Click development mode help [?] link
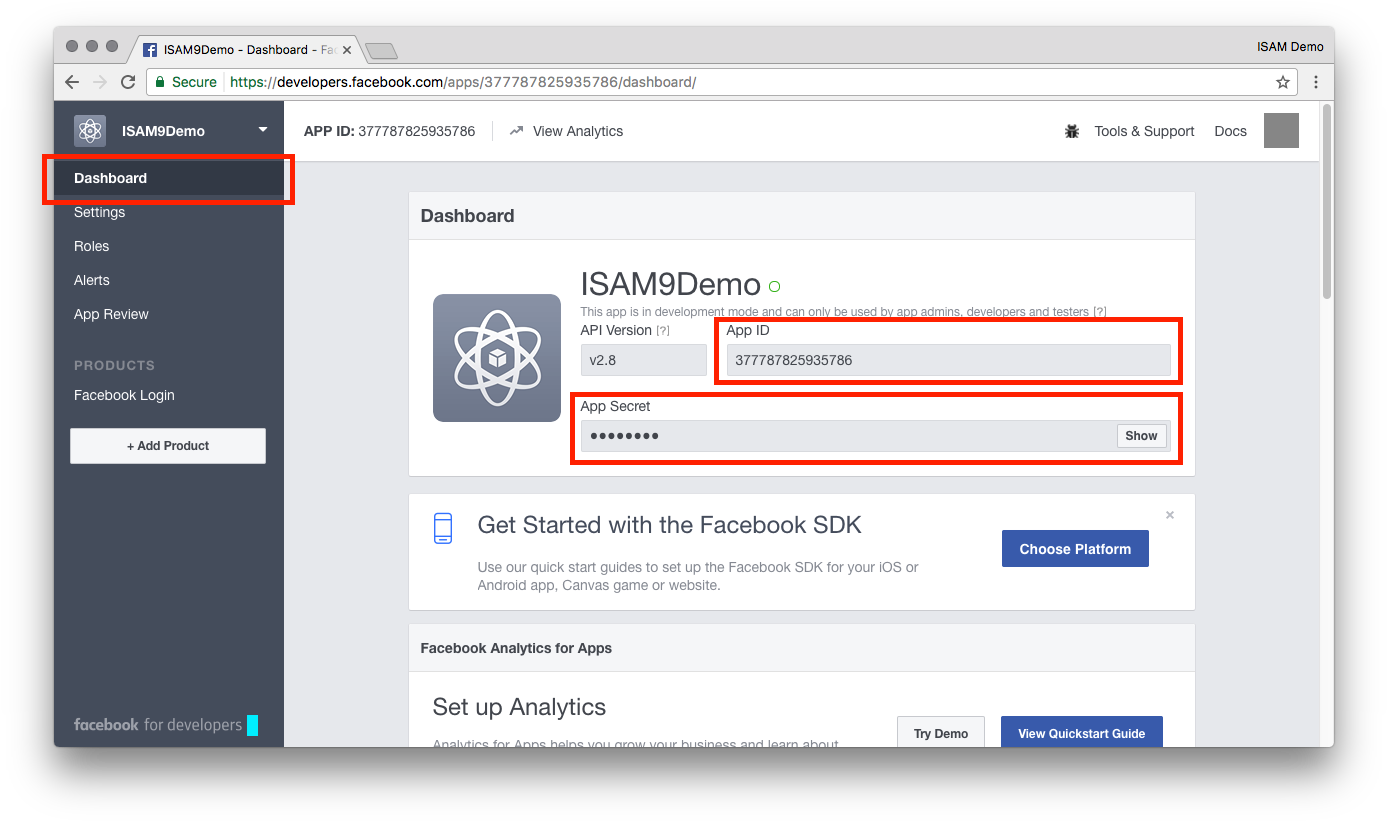The image size is (1387, 821). click(1099, 312)
